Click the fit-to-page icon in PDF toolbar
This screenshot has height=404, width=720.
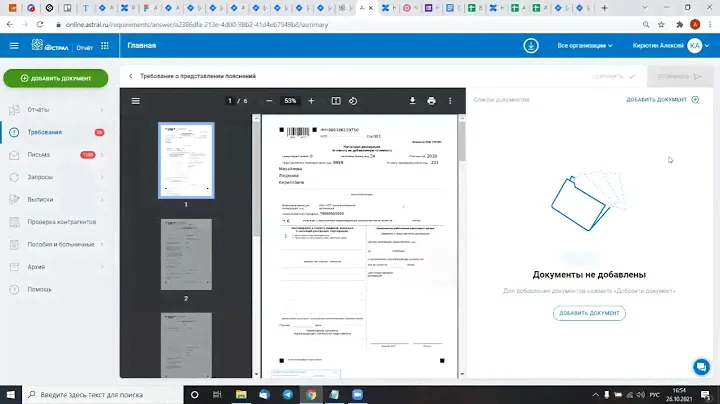pos(336,101)
